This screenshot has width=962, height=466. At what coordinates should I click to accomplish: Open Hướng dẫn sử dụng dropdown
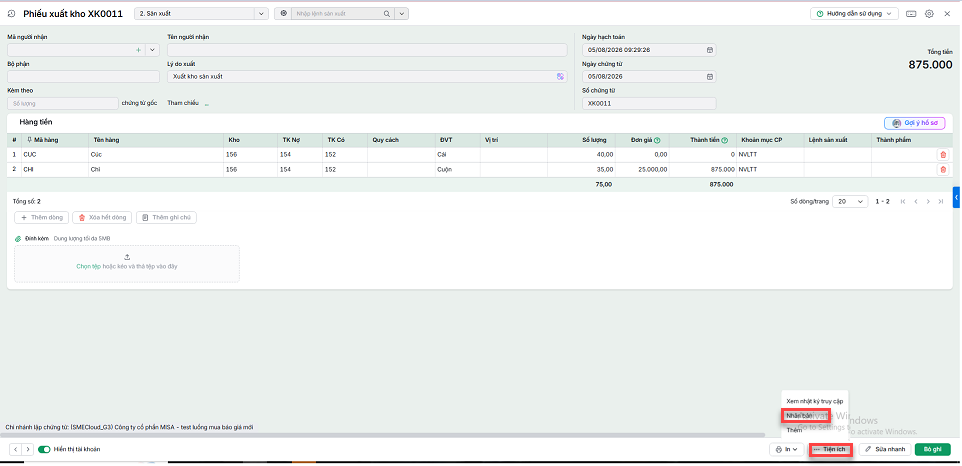[854, 13]
